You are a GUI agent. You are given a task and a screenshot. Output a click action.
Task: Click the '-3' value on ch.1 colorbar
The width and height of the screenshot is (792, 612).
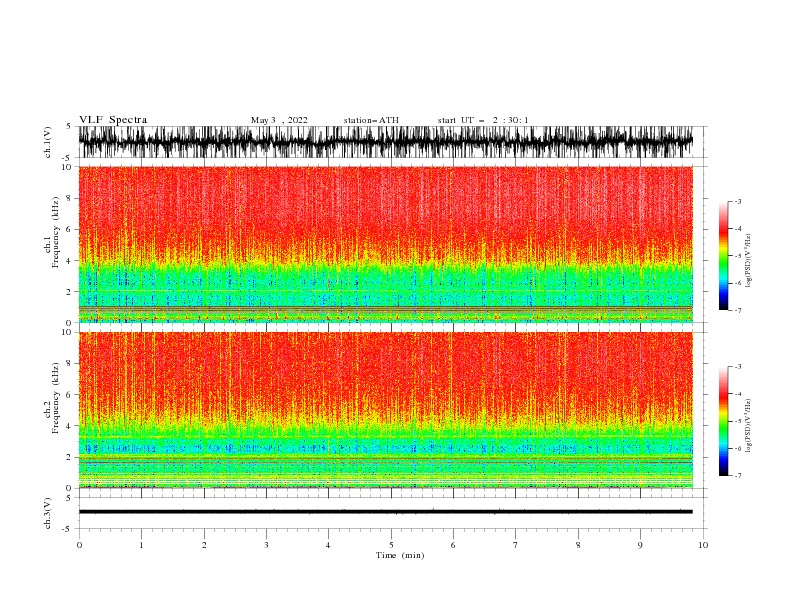738,201
